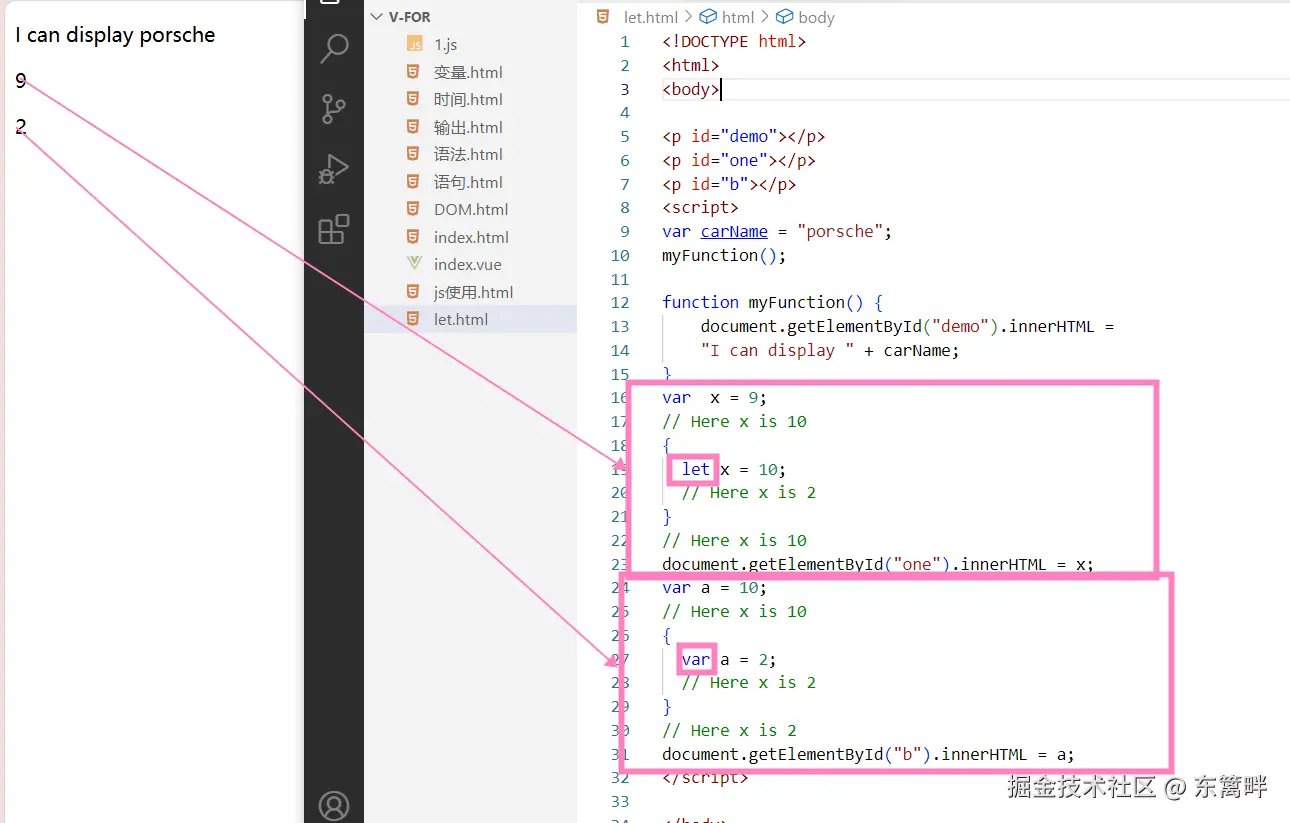This screenshot has height=823, width=1290.
Task: Open the Search view in activity bar
Action: coord(334,47)
